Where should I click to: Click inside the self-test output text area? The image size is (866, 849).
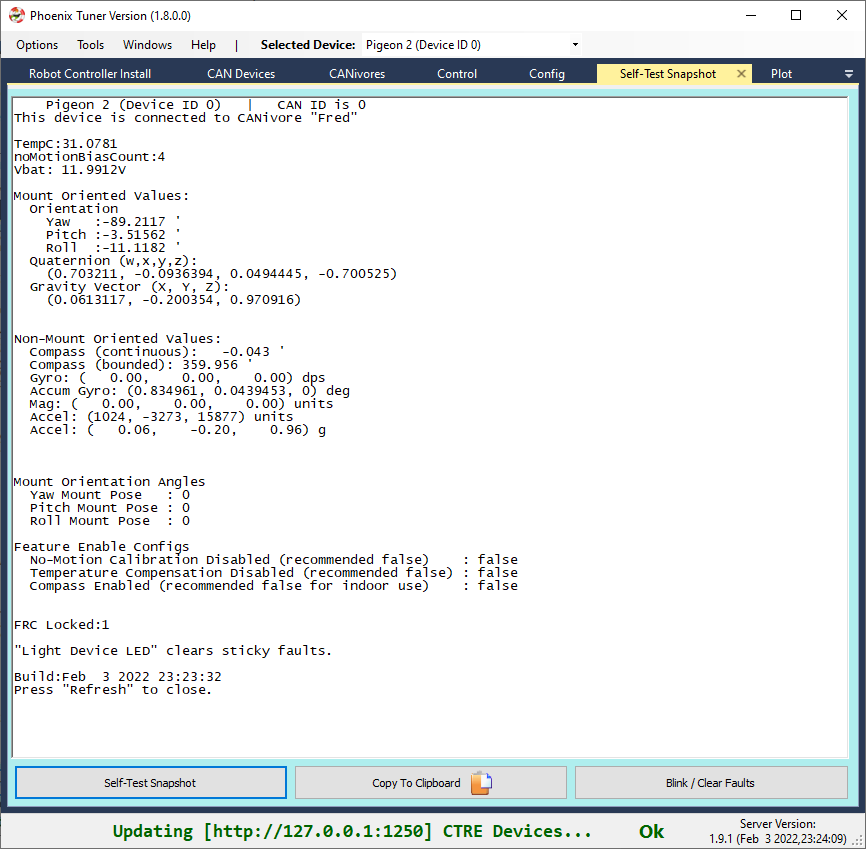pos(430,426)
